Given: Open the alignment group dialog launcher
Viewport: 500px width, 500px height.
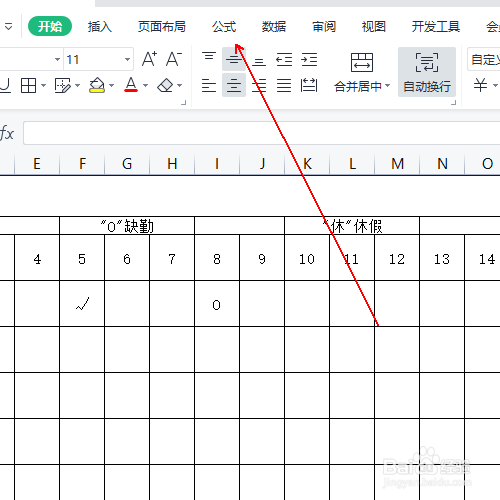Looking at the screenshot, I should tap(453, 102).
